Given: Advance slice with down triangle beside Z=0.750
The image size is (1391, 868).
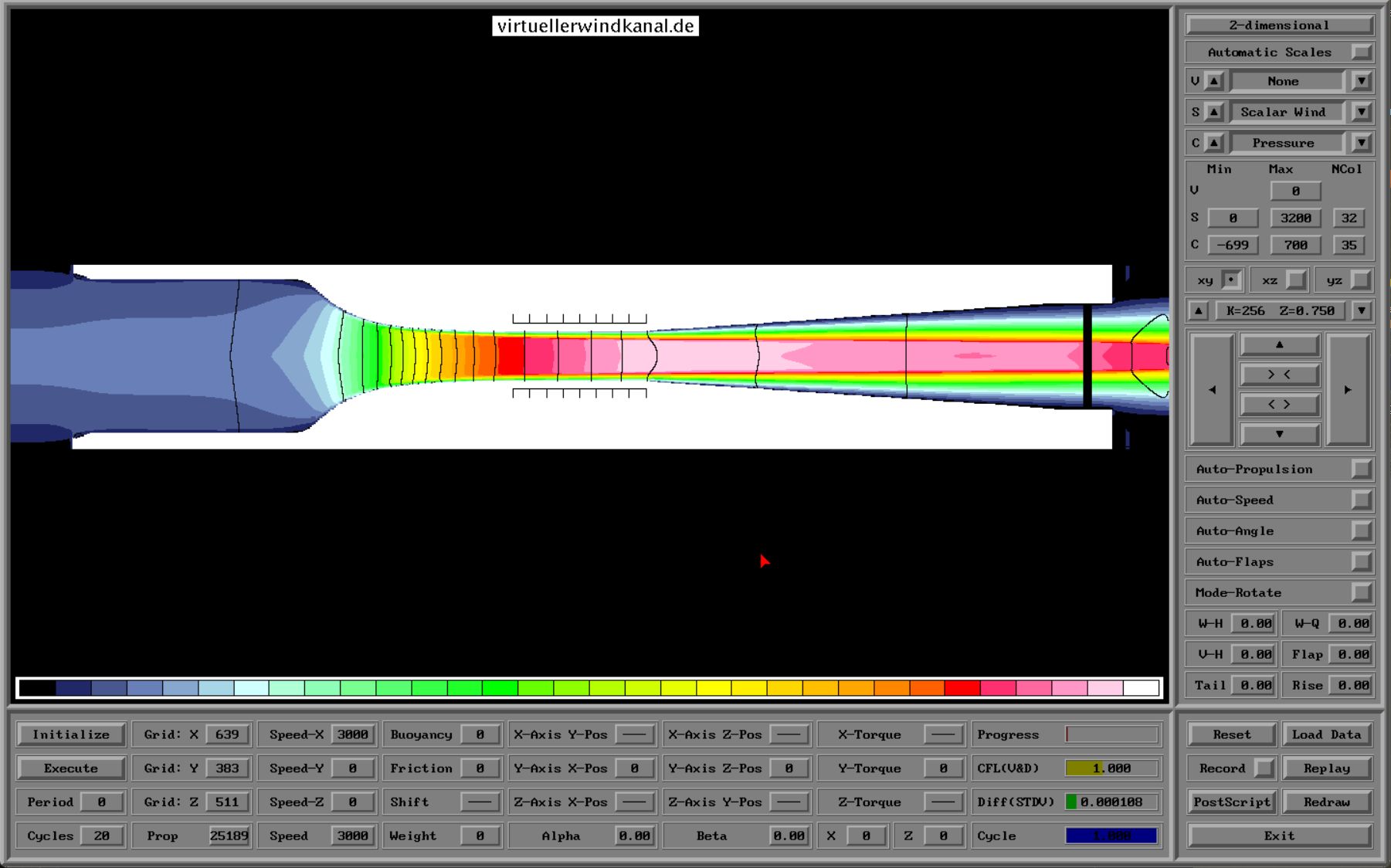Looking at the screenshot, I should [1361, 310].
